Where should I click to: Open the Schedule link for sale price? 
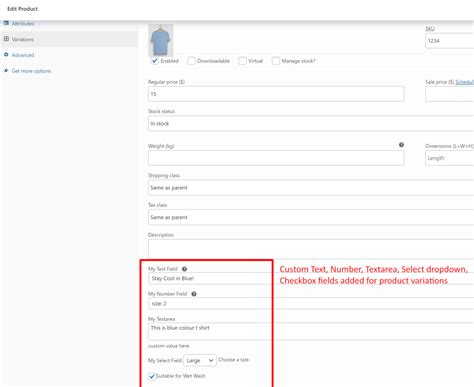click(464, 82)
